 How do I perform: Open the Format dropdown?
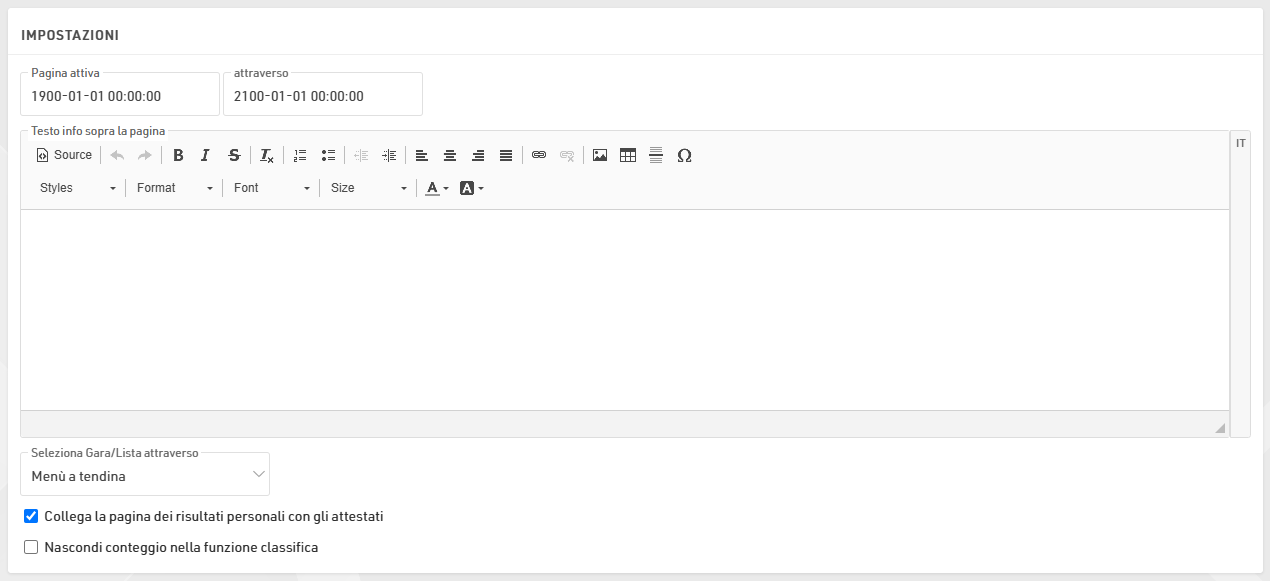(175, 188)
